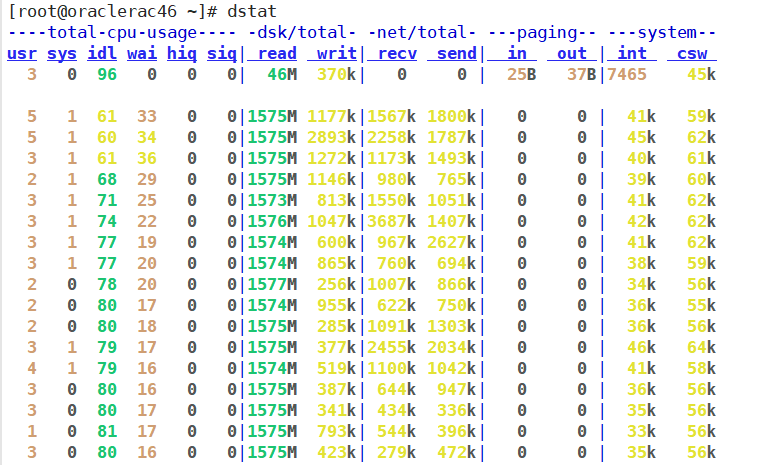
Task: Select the 2258k recv value
Action: click(x=391, y=137)
